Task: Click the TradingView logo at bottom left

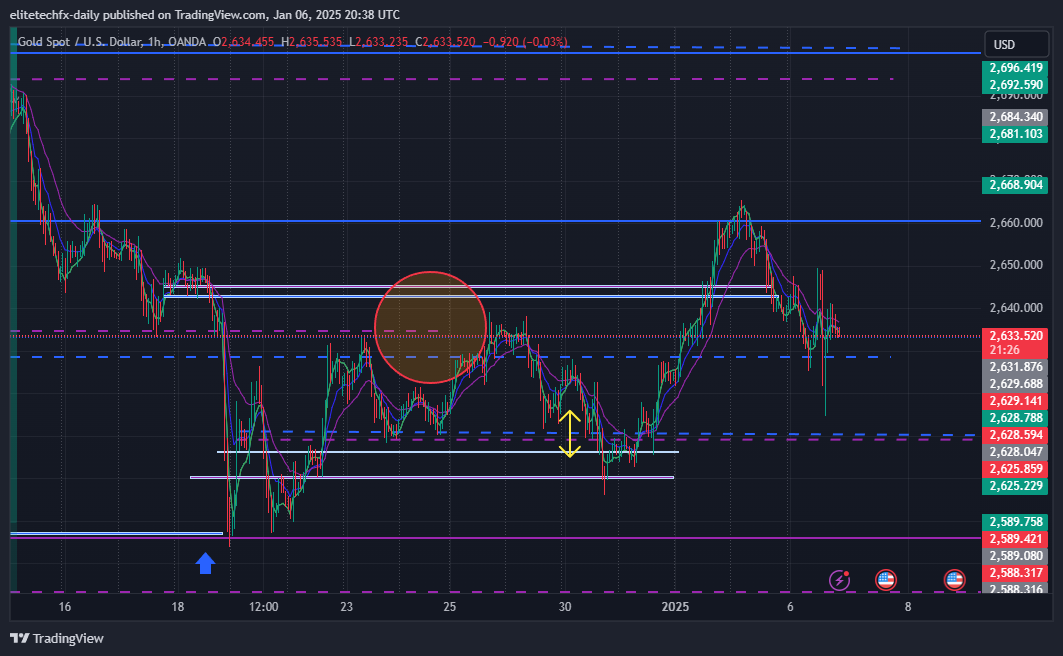Action: tap(57, 638)
